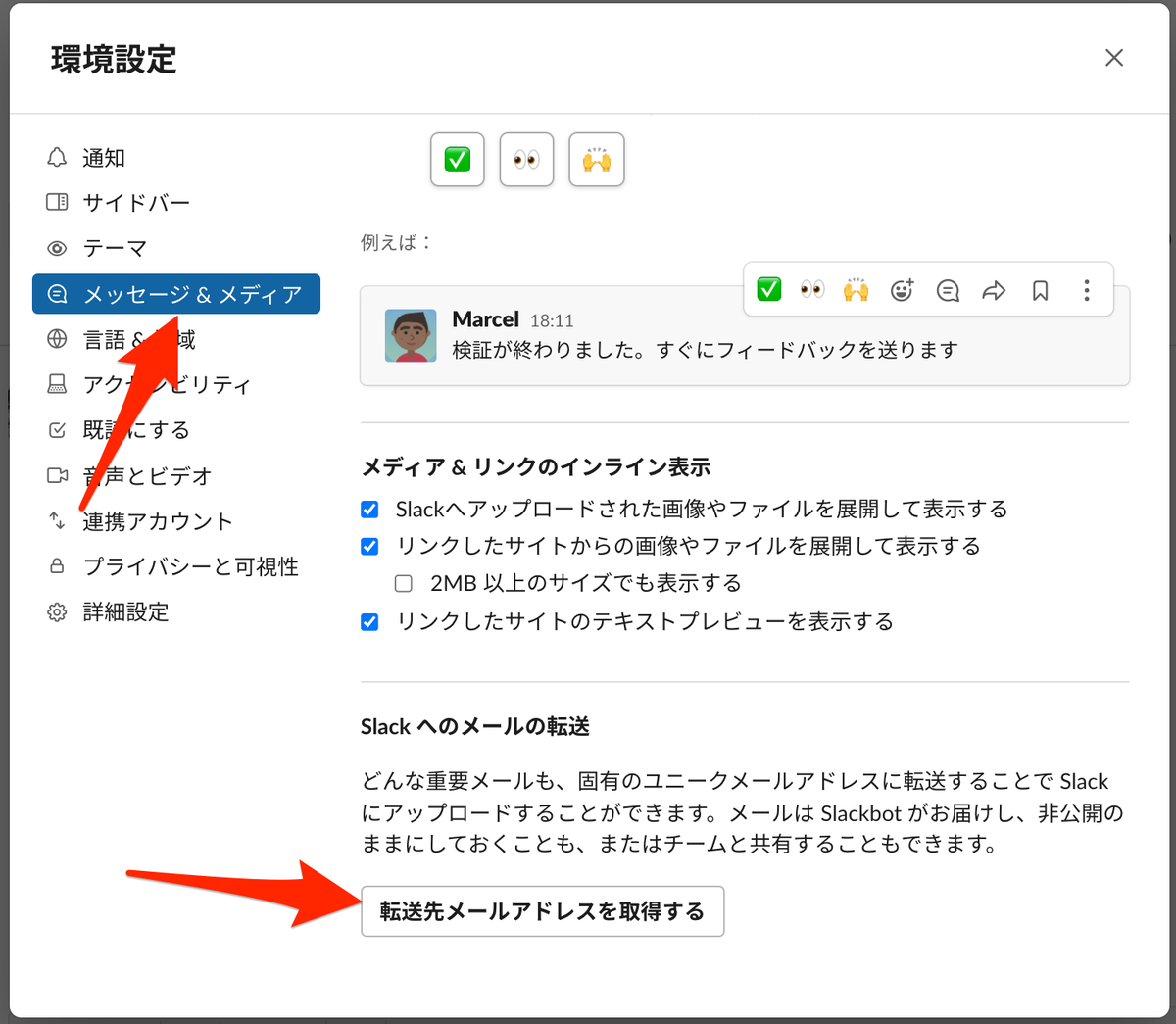Screen dimensions: 1176x1024
Task: Close the 環境設定 dialog
Action: pos(1114,58)
